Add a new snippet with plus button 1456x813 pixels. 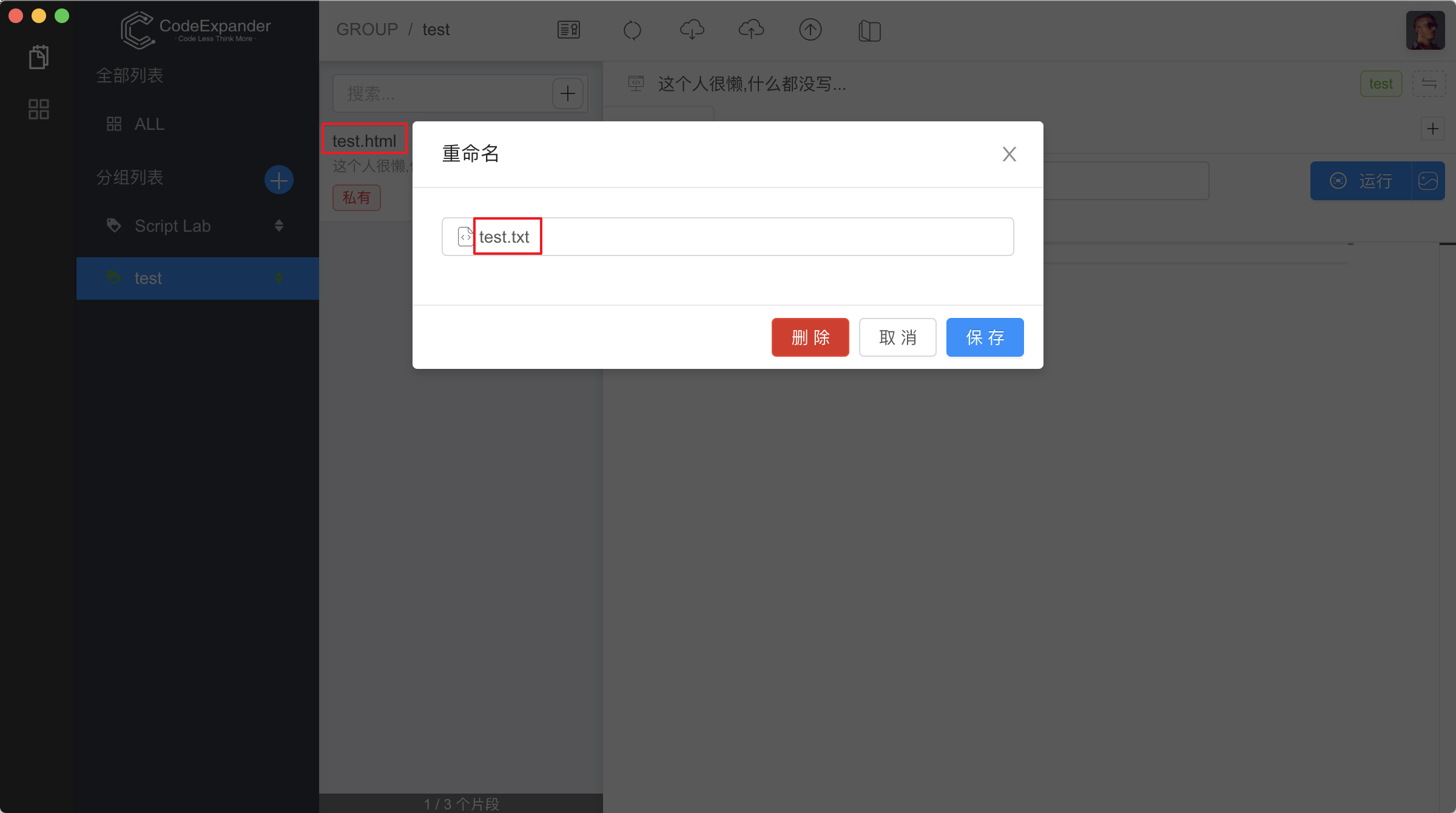pos(568,93)
